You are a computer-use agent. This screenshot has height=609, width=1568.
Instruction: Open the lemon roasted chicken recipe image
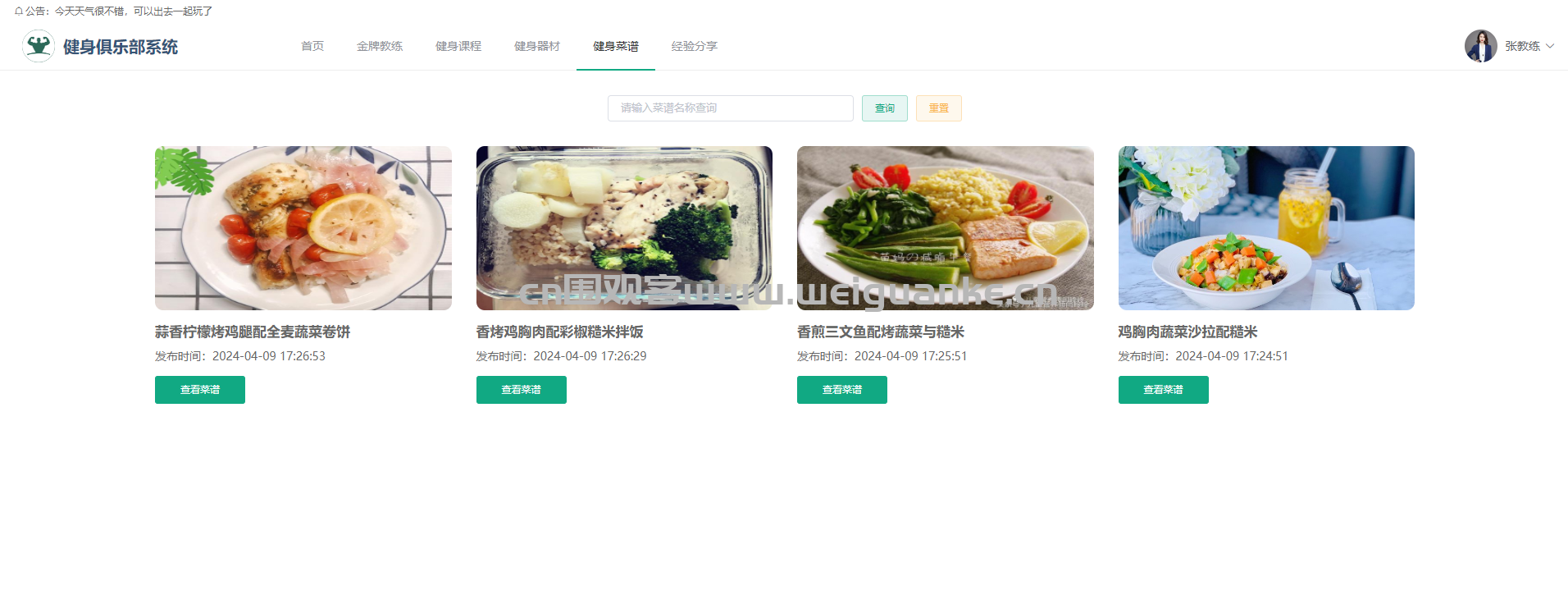303,228
